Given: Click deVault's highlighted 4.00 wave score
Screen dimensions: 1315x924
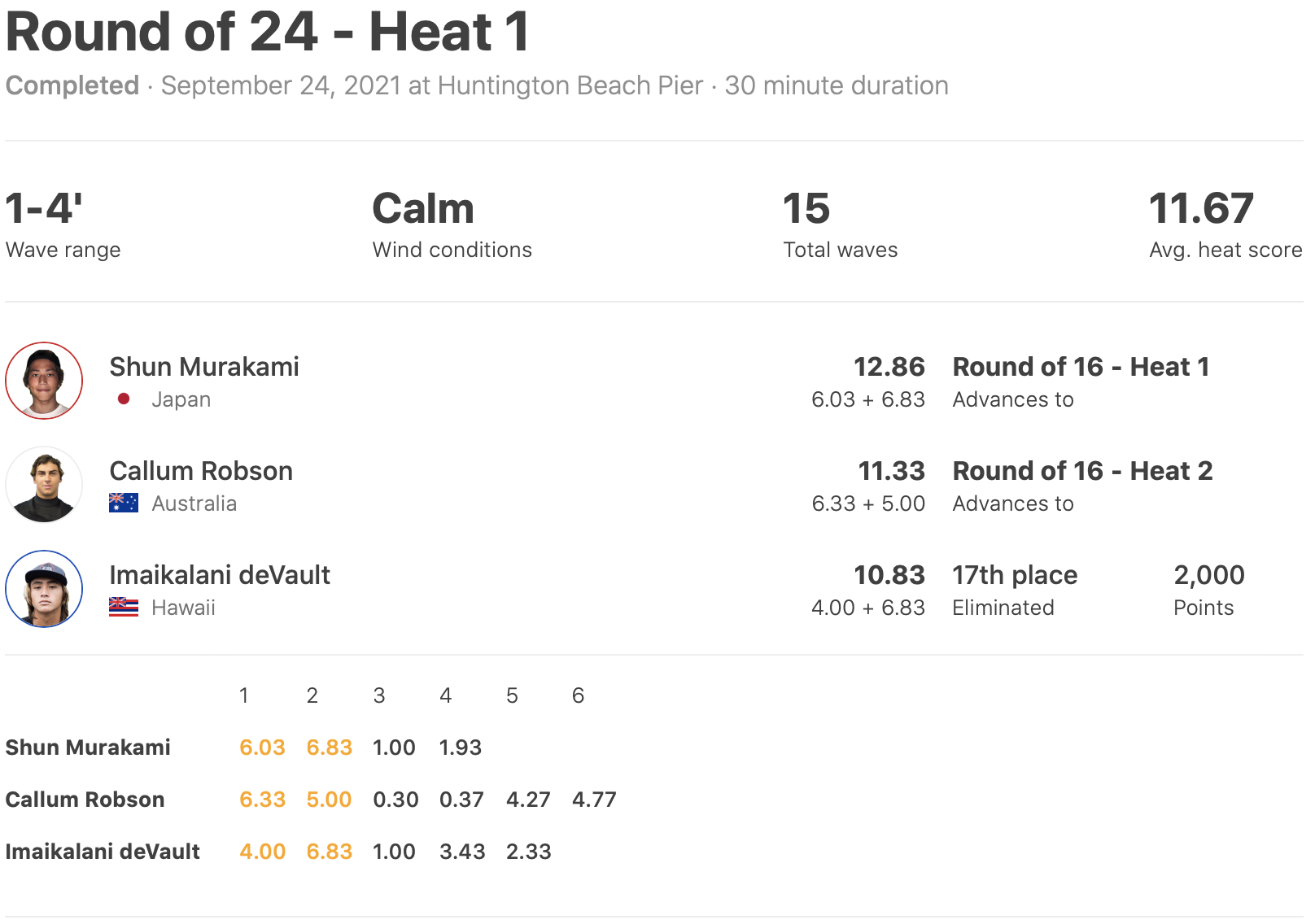Looking at the screenshot, I should tap(262, 852).
